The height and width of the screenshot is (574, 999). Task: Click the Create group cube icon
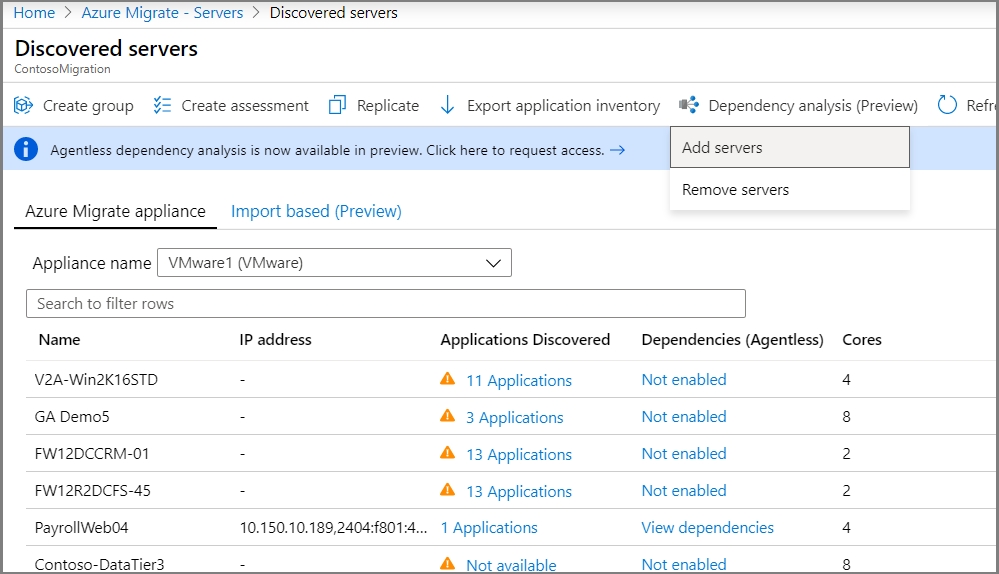tap(23, 105)
